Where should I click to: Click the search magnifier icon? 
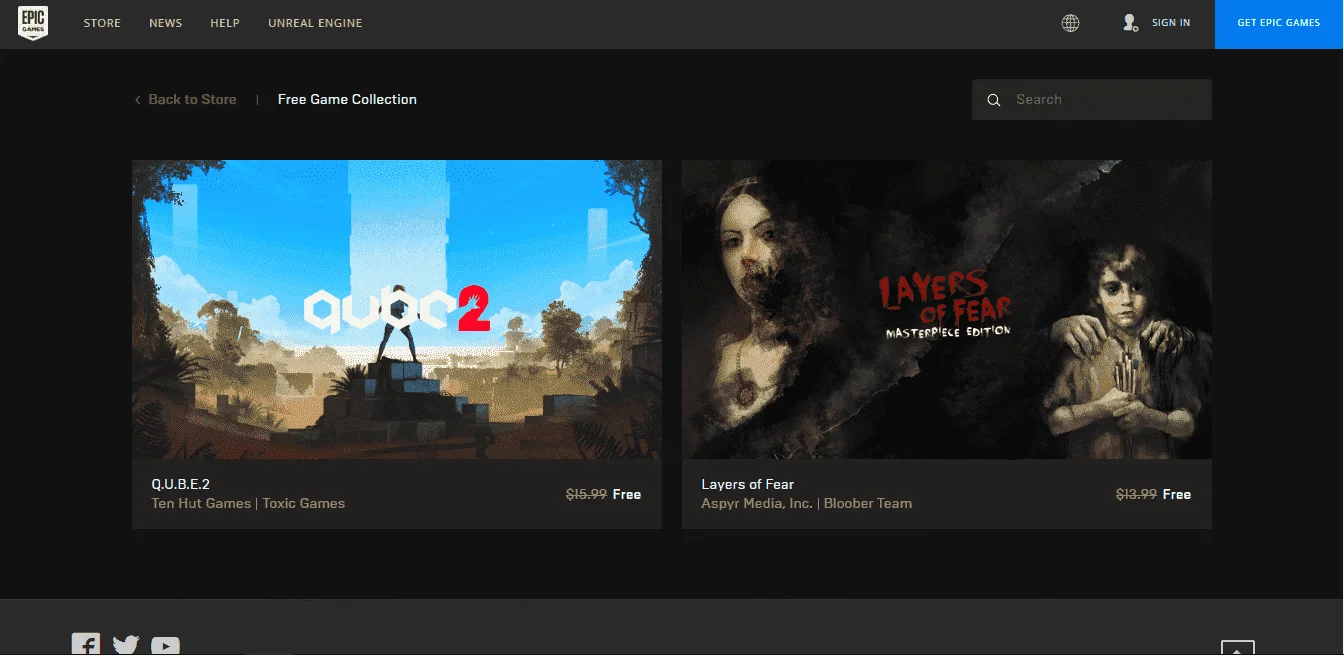click(994, 100)
